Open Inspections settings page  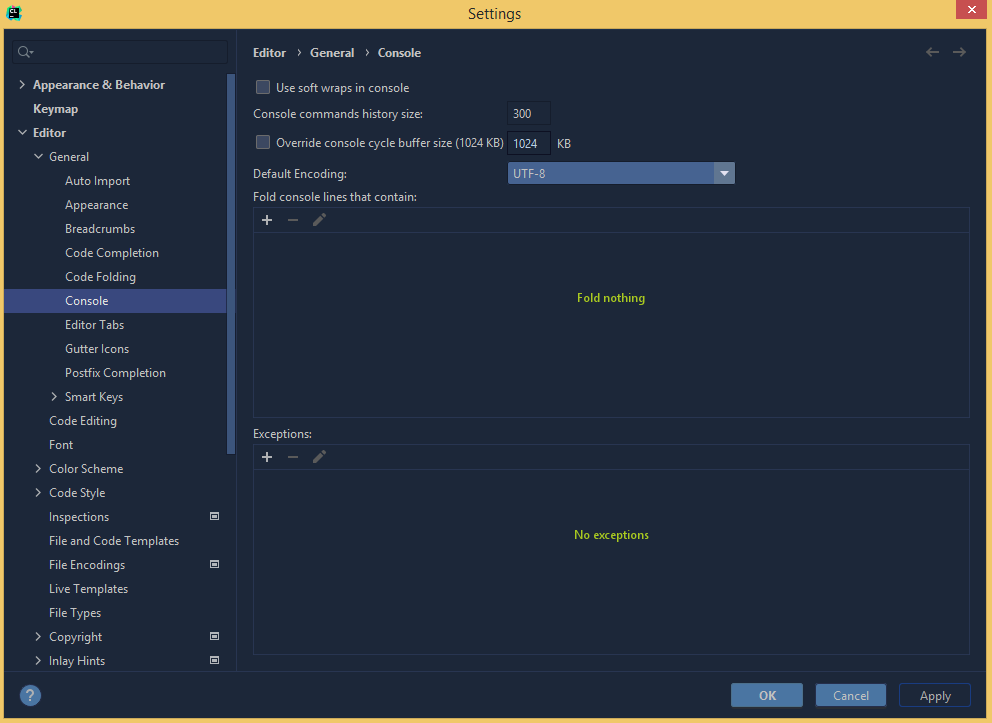click(79, 517)
